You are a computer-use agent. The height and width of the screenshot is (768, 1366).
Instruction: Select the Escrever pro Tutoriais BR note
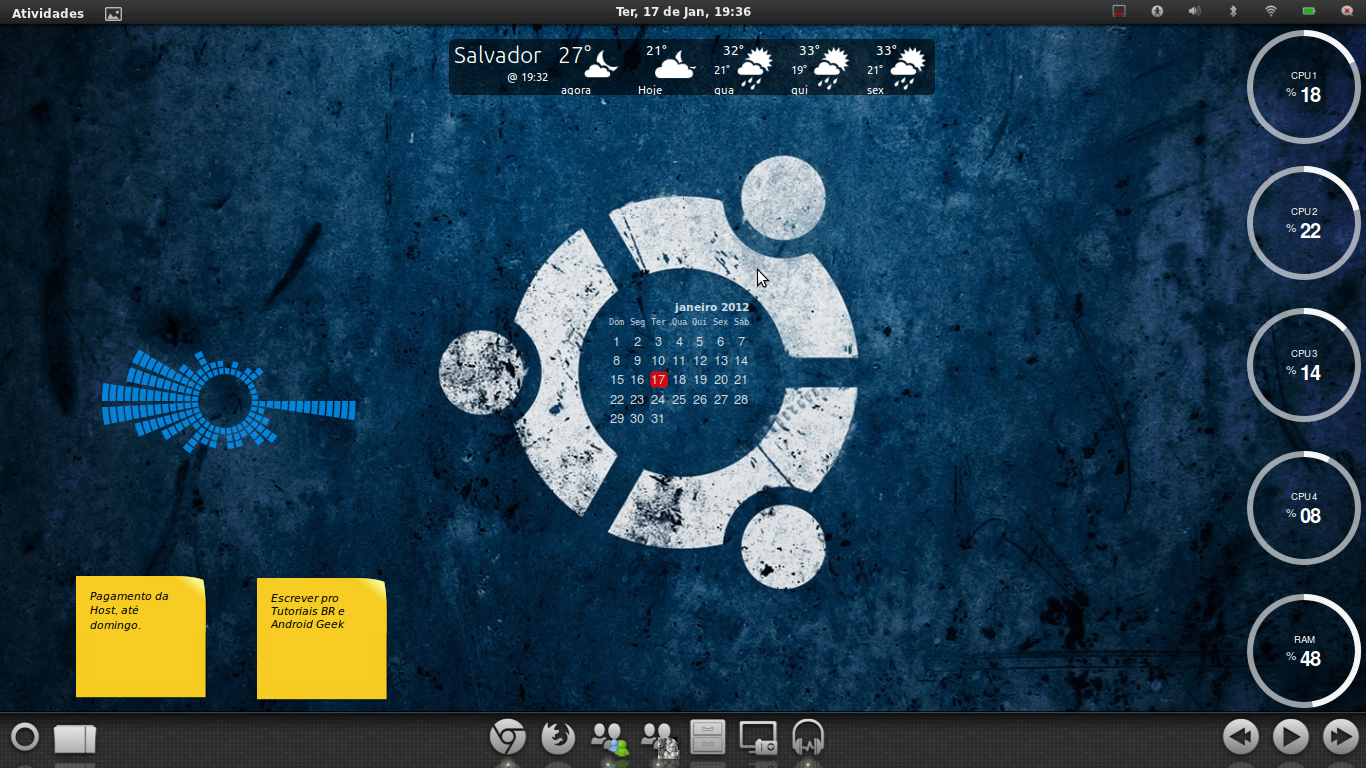coord(322,639)
